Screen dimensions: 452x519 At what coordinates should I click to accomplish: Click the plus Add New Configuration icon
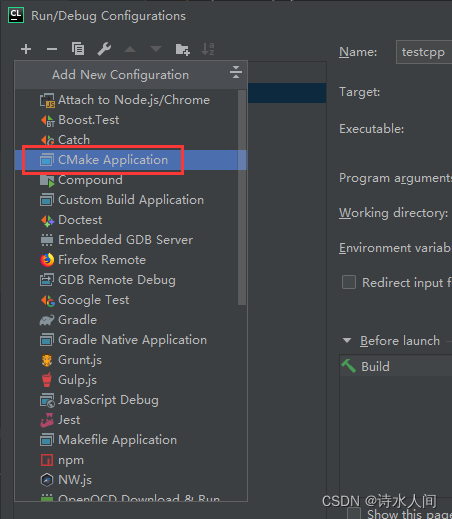[x=26, y=49]
